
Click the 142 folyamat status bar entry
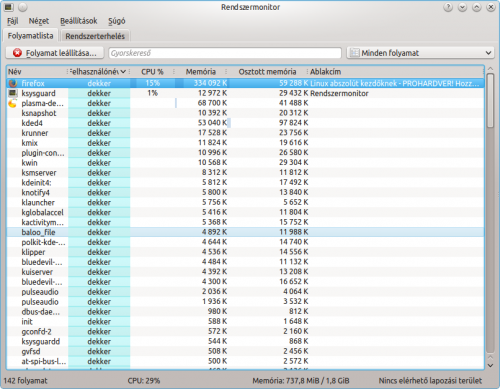click(x=25, y=381)
